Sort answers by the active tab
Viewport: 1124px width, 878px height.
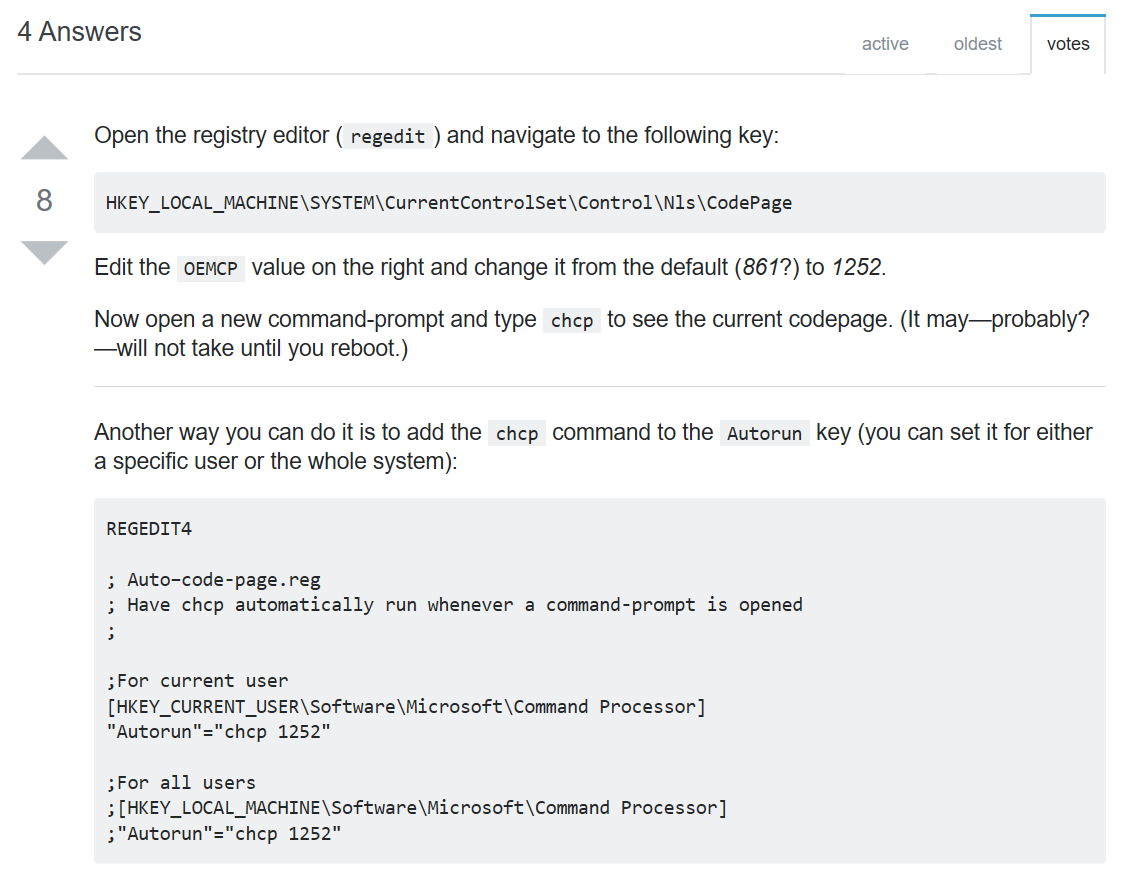[885, 44]
